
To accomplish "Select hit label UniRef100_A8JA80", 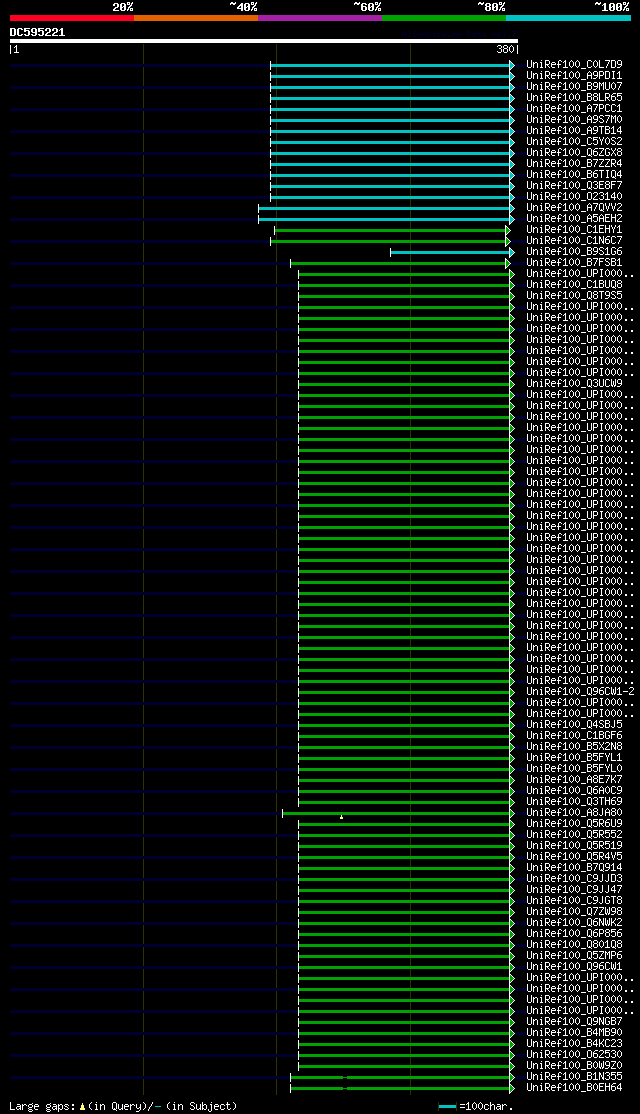I will coord(575,813).
